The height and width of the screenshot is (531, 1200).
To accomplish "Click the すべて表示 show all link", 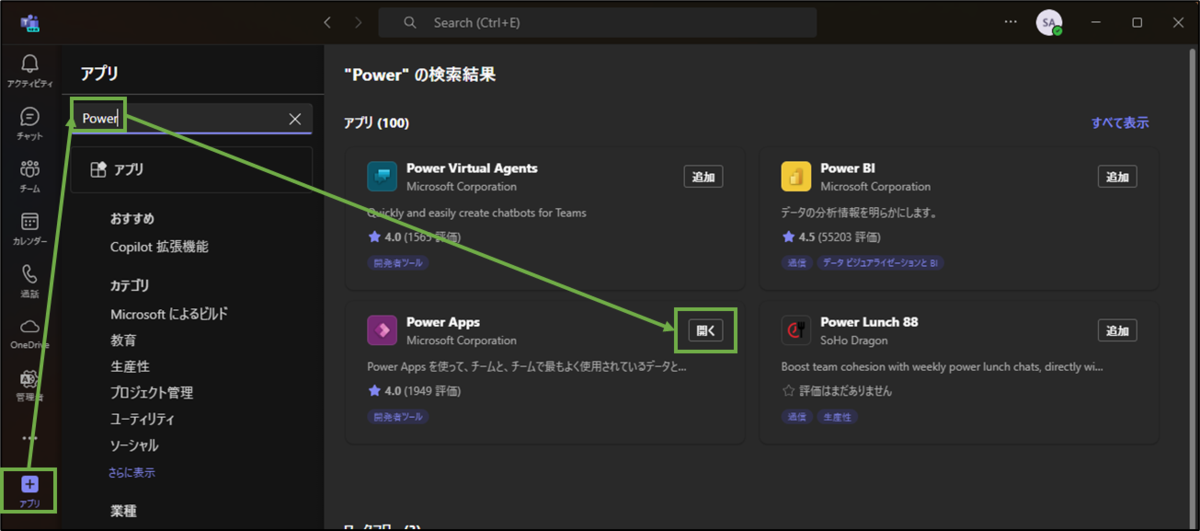I will coord(1120,123).
